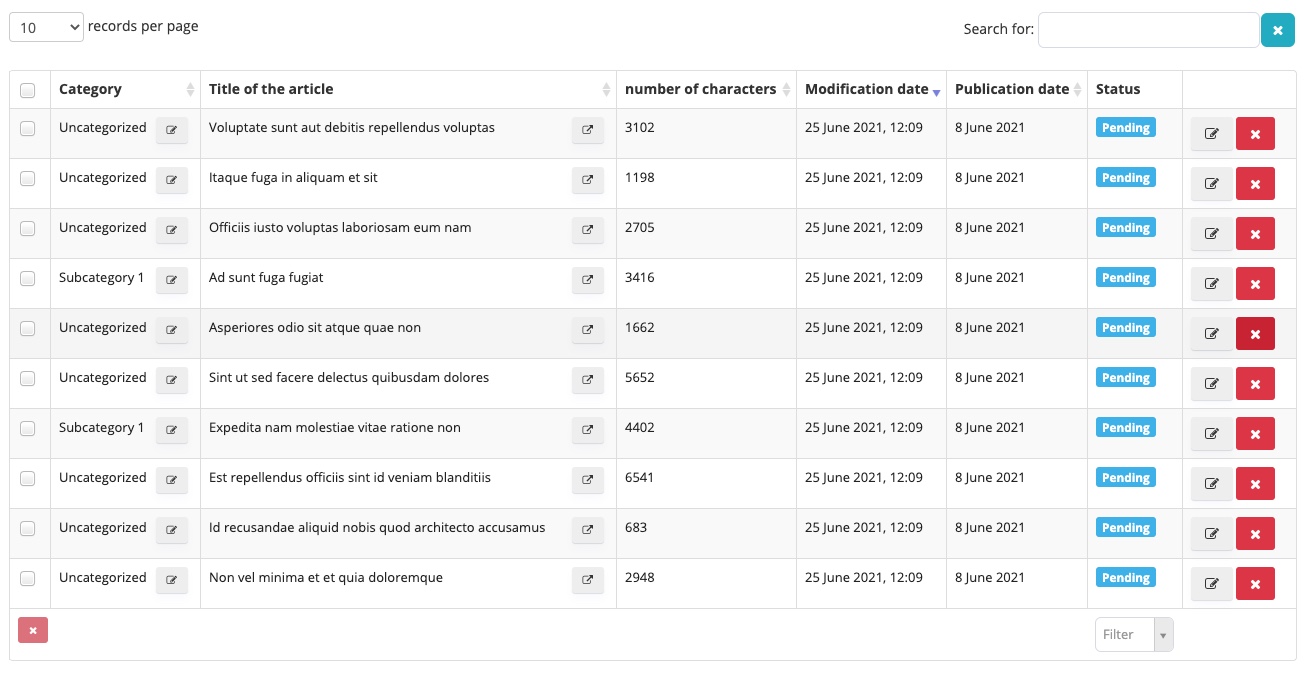The height and width of the screenshot is (673, 1316).
Task: Edit Subcategory 1 for "Expedita nam molestiae" row
Action: (x=172, y=430)
